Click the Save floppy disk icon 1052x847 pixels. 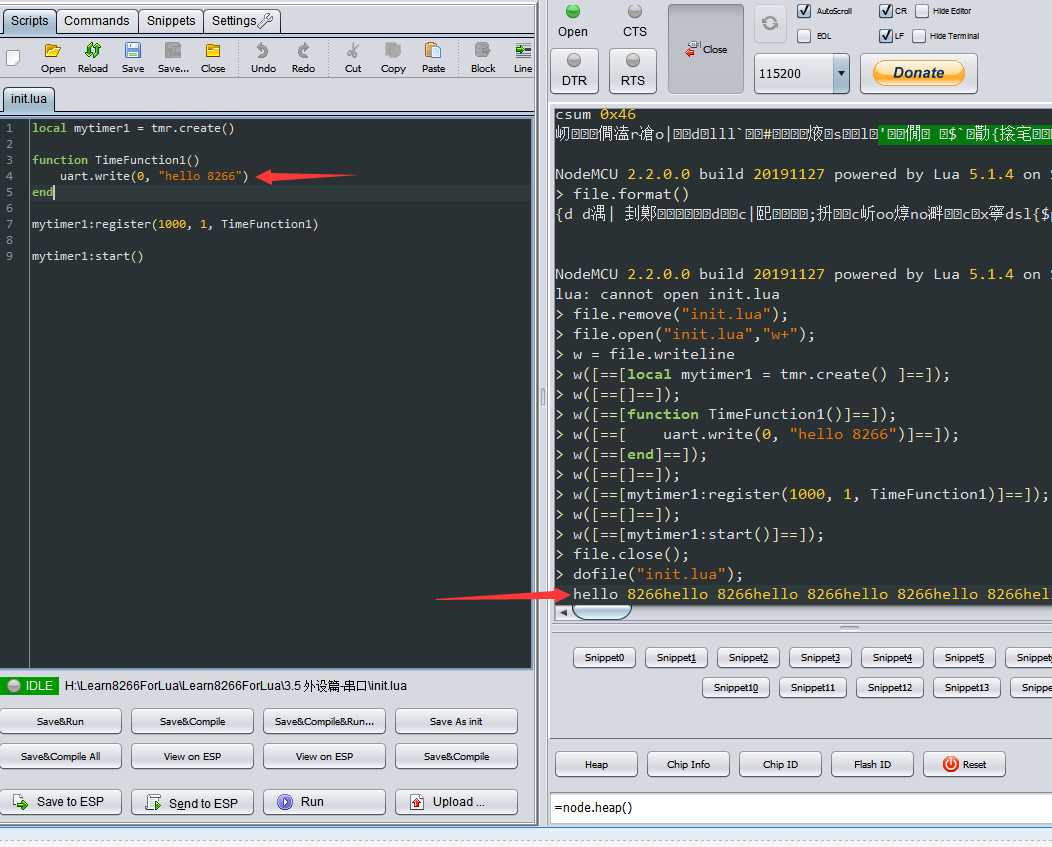(x=133, y=58)
